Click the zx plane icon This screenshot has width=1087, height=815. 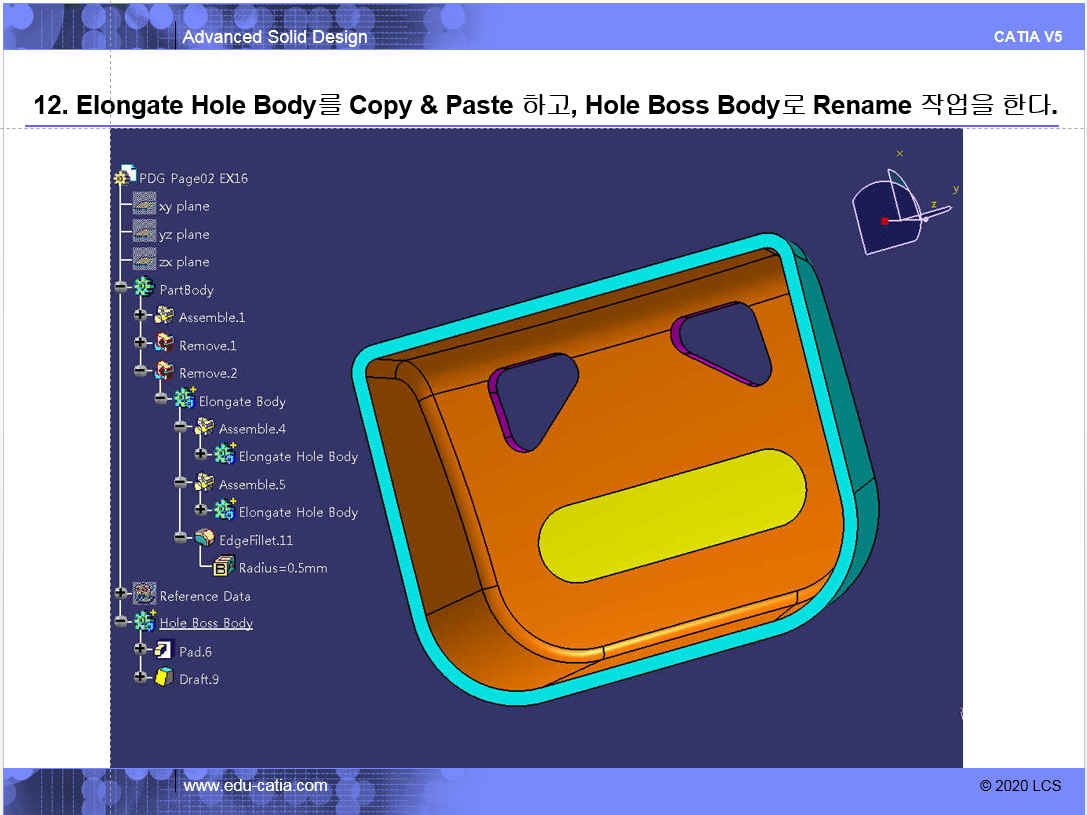pyautogui.click(x=144, y=261)
